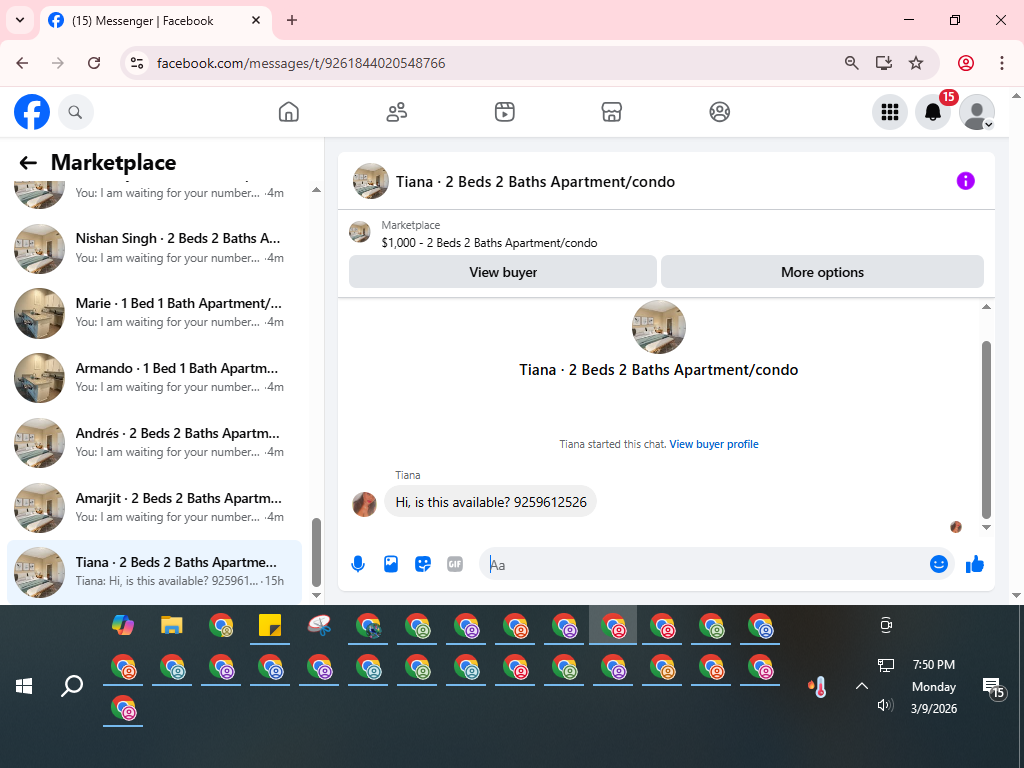Open the Reels video icon
The height and width of the screenshot is (768, 1024).
pyautogui.click(x=504, y=112)
